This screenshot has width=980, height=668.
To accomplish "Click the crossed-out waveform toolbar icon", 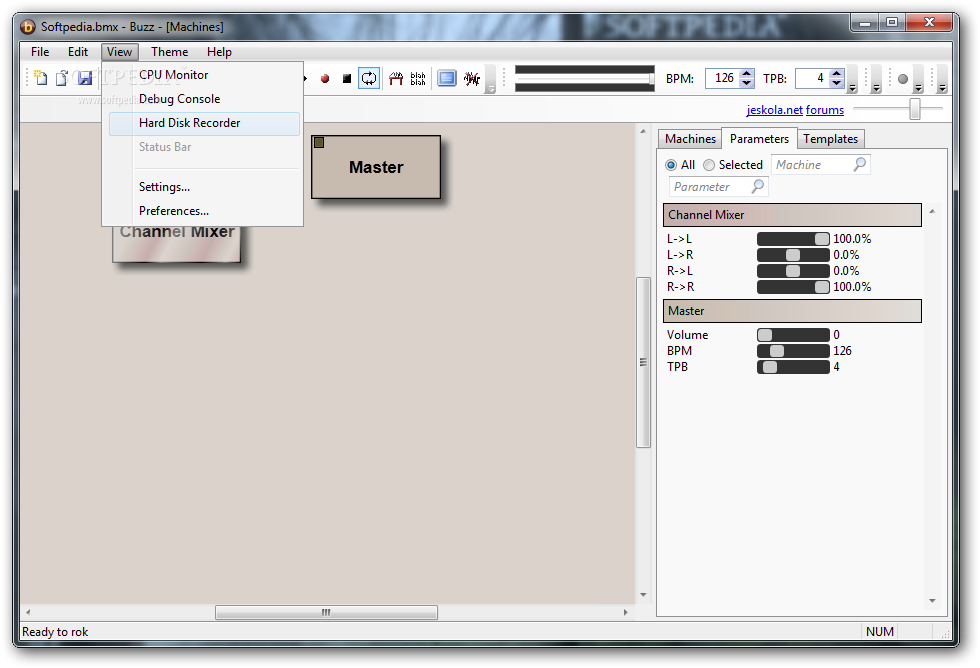I will coord(472,79).
